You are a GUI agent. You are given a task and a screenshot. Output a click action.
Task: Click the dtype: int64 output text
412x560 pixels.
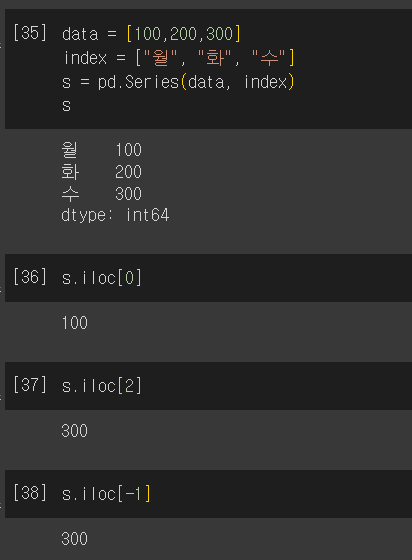pyautogui.click(x=115, y=215)
